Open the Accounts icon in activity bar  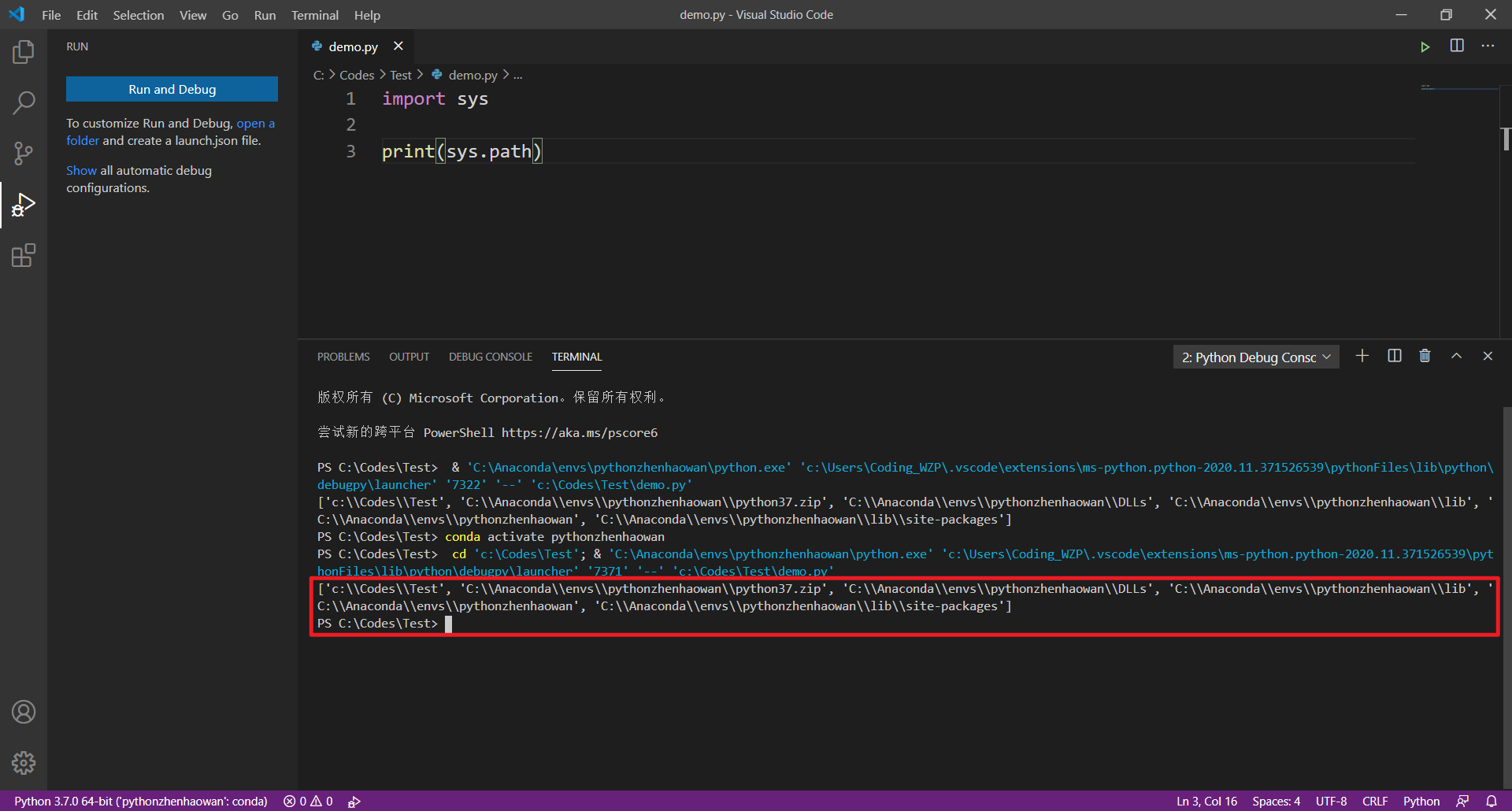tap(23, 711)
